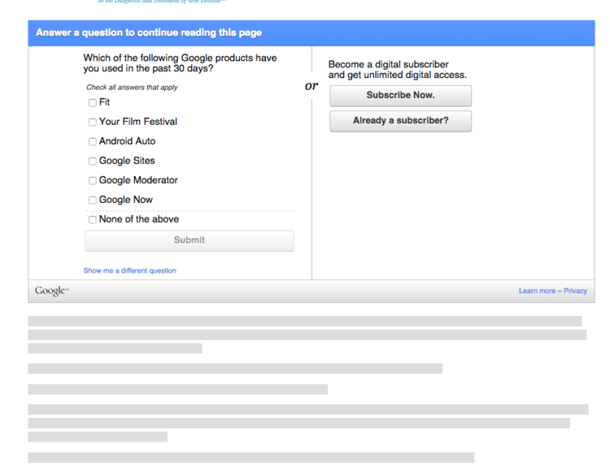Select the Android Auto checkbox

(x=92, y=142)
